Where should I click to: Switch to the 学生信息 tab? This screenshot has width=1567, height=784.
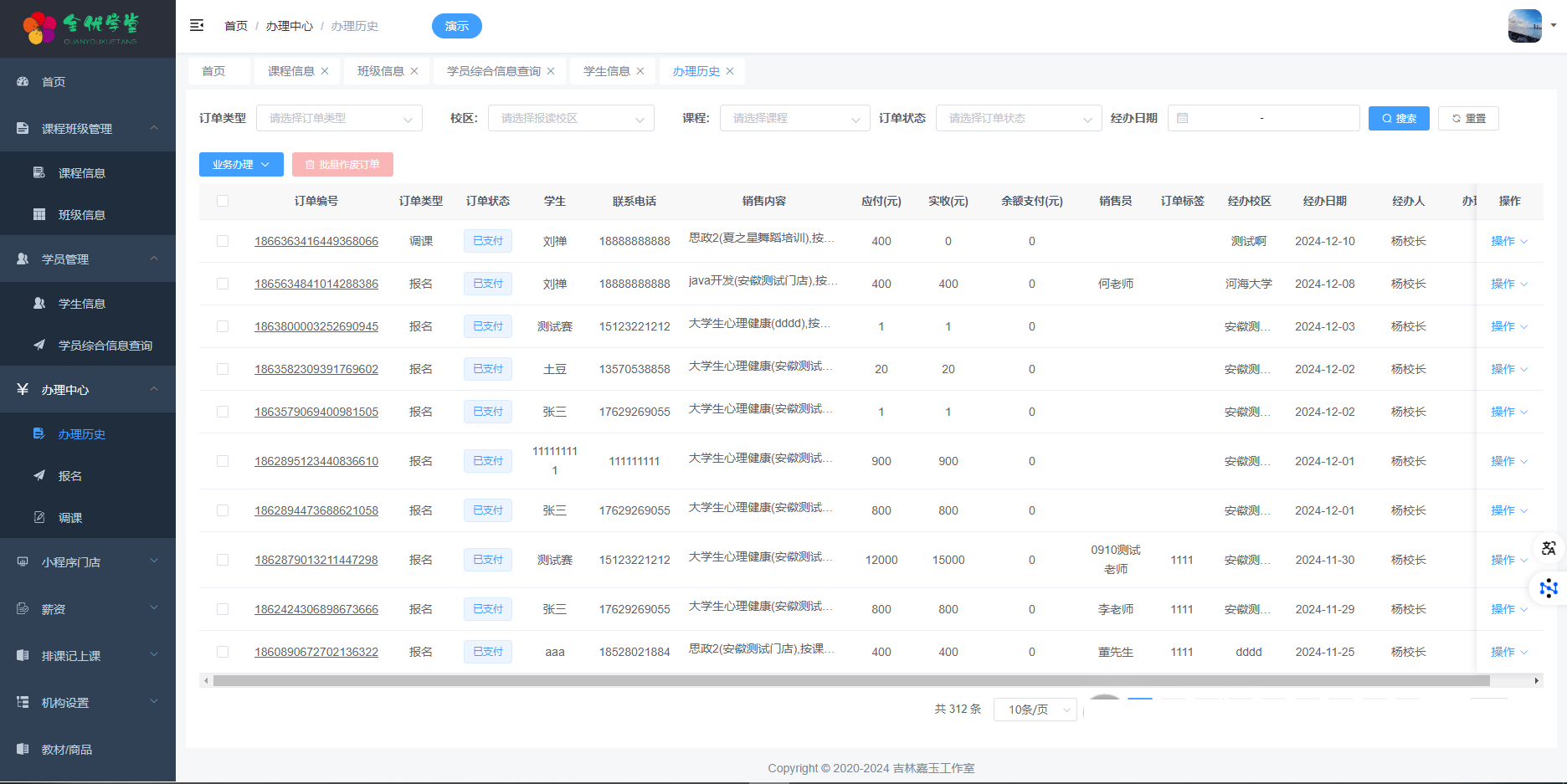pos(606,71)
